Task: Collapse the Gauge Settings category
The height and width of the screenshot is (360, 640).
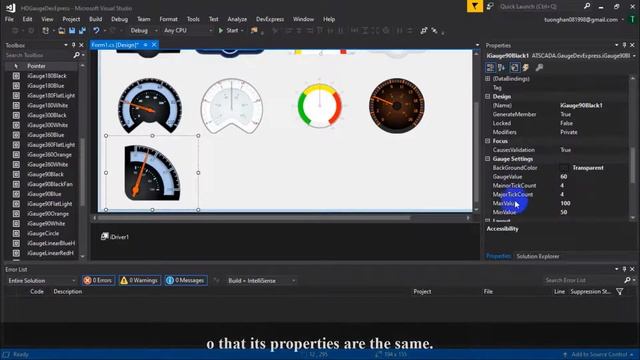Action: coord(488,159)
